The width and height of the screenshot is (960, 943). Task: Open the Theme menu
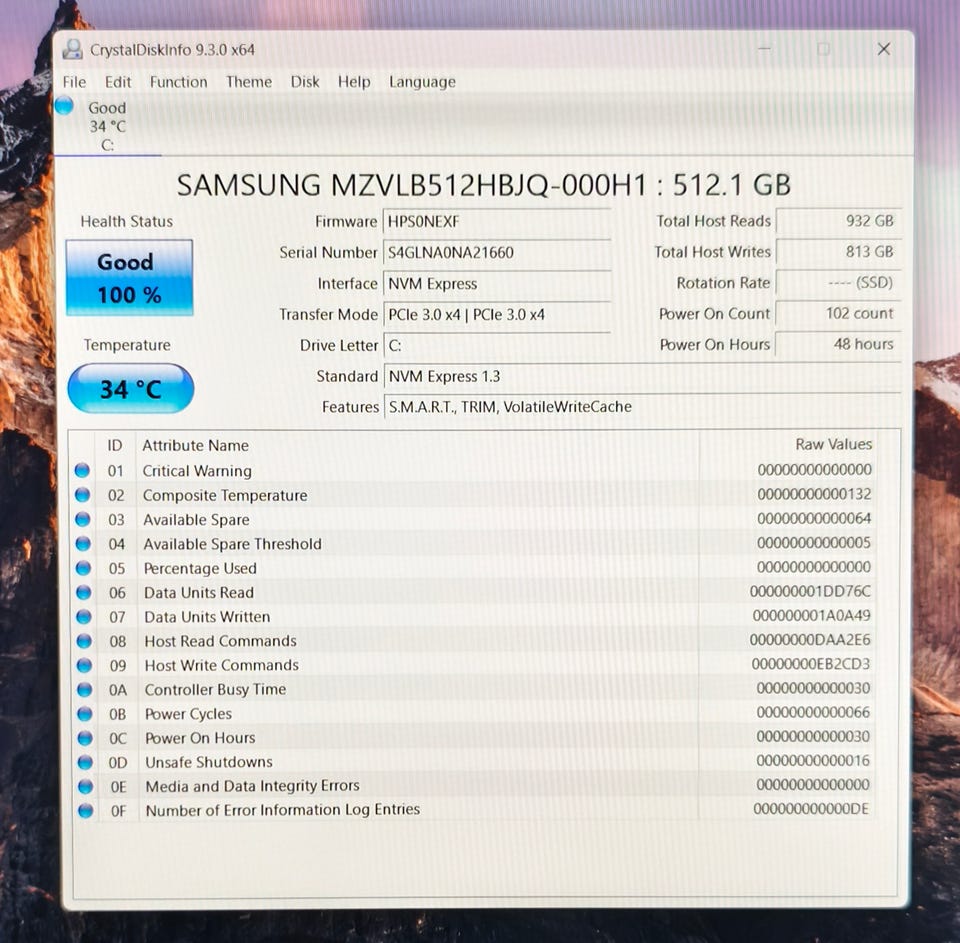(x=249, y=82)
